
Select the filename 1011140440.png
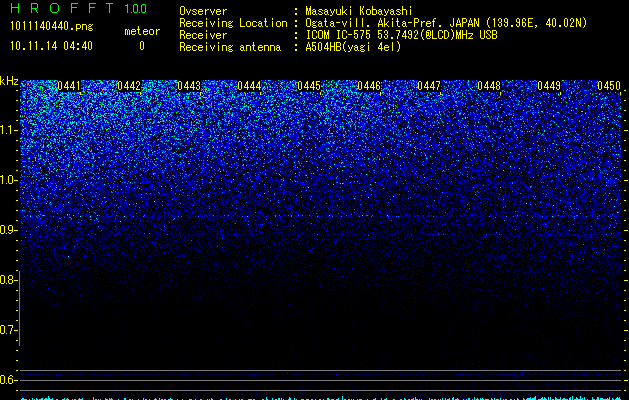(52, 26)
